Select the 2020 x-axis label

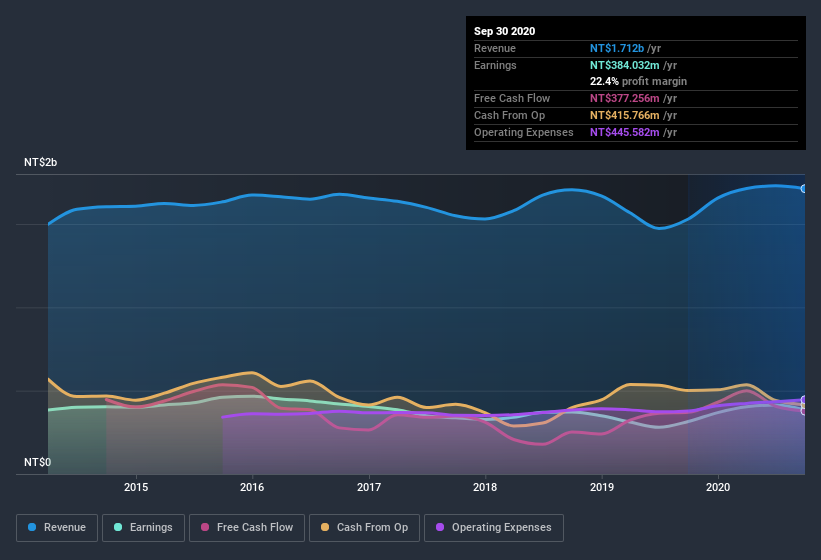[x=718, y=487]
